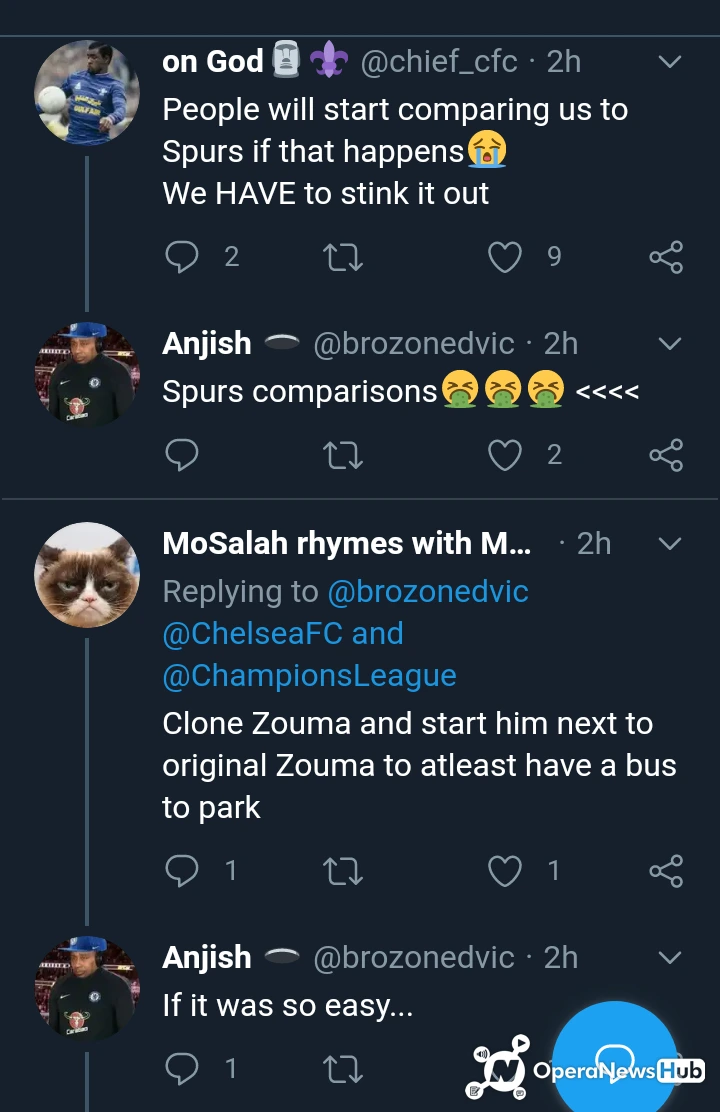Reply to the Clone Zouma tweet
The width and height of the screenshot is (720, 1112).
[181, 870]
